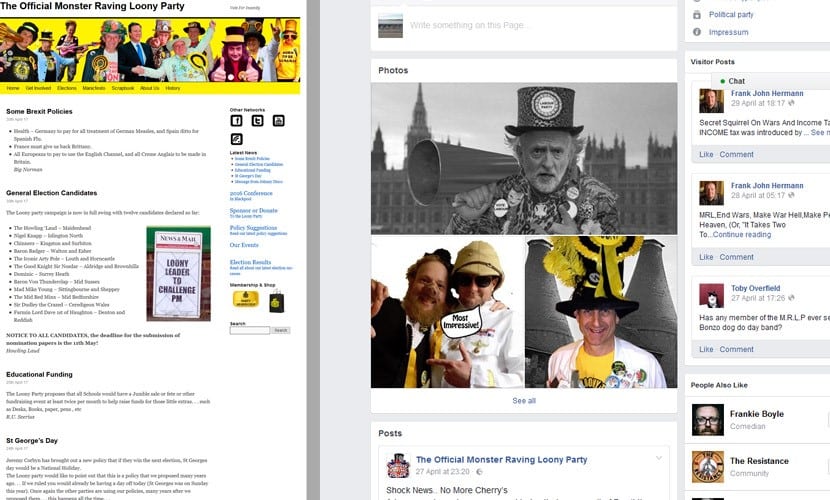The width and height of the screenshot is (830, 500).
Task: Open the Home menu item
Action: (13, 88)
